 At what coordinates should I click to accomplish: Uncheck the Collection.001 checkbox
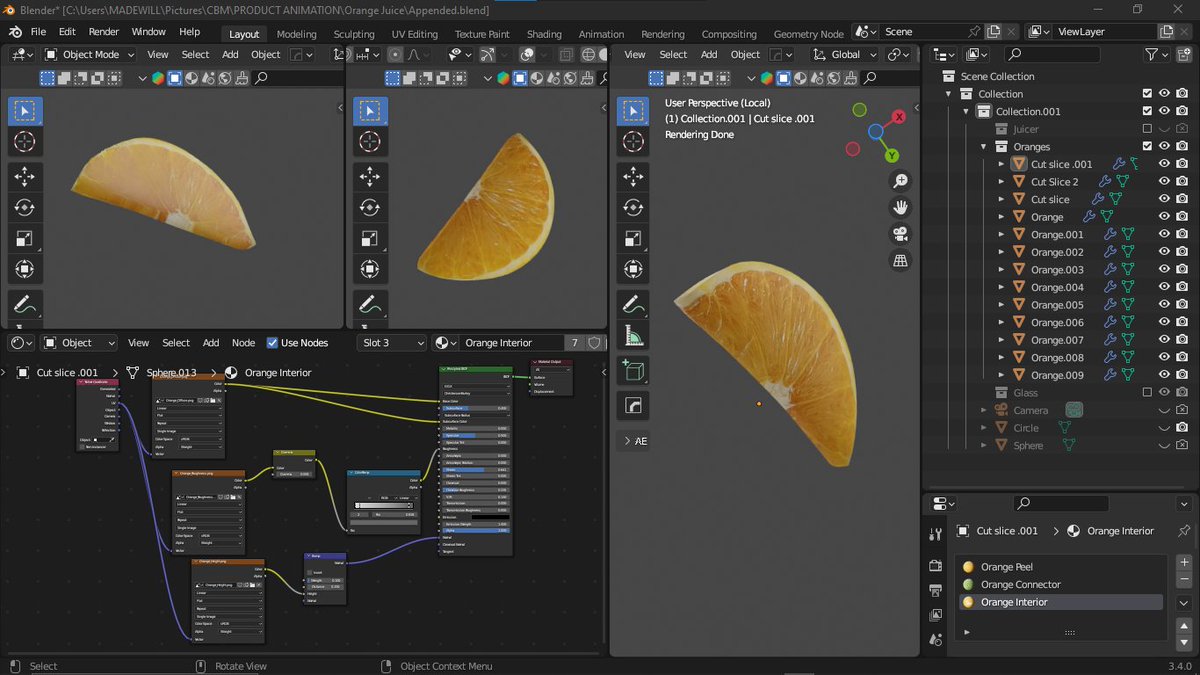[1147, 111]
